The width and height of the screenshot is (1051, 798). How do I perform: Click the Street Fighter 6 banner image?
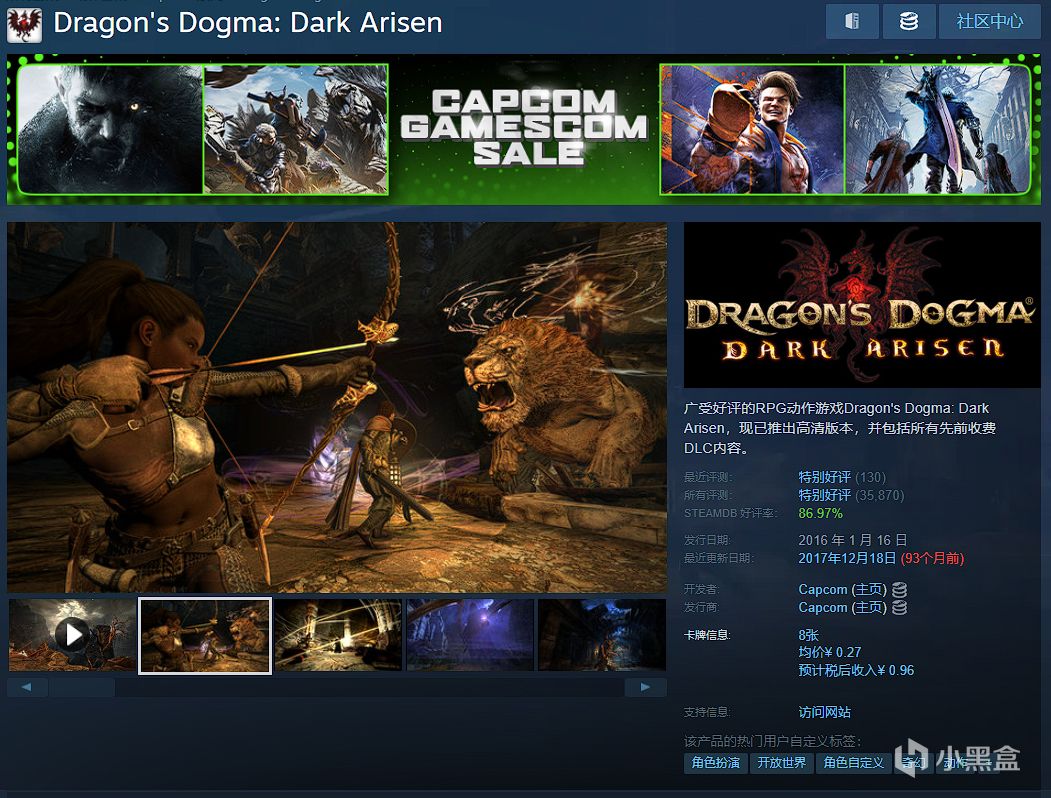752,129
